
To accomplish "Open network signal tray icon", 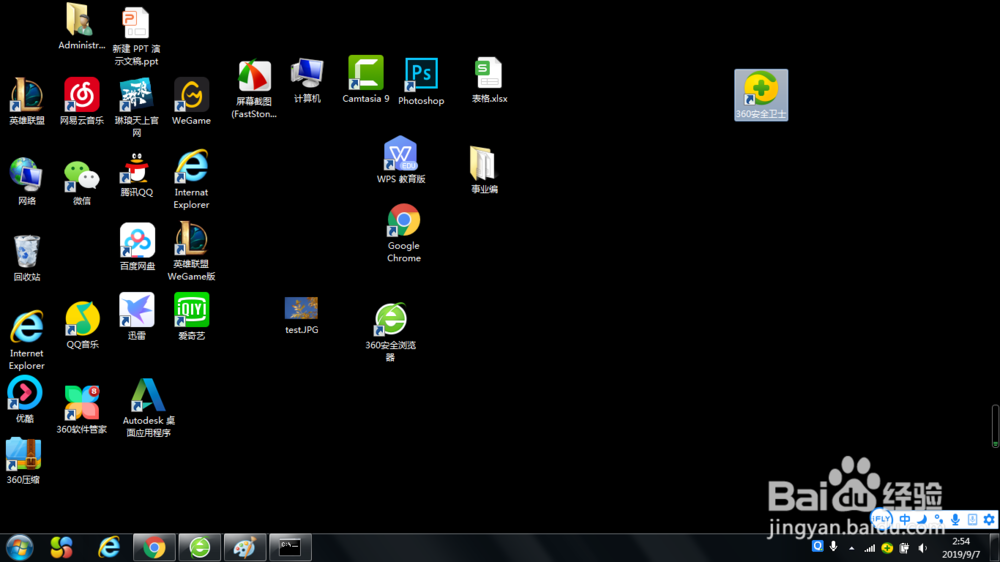I will pos(869,548).
